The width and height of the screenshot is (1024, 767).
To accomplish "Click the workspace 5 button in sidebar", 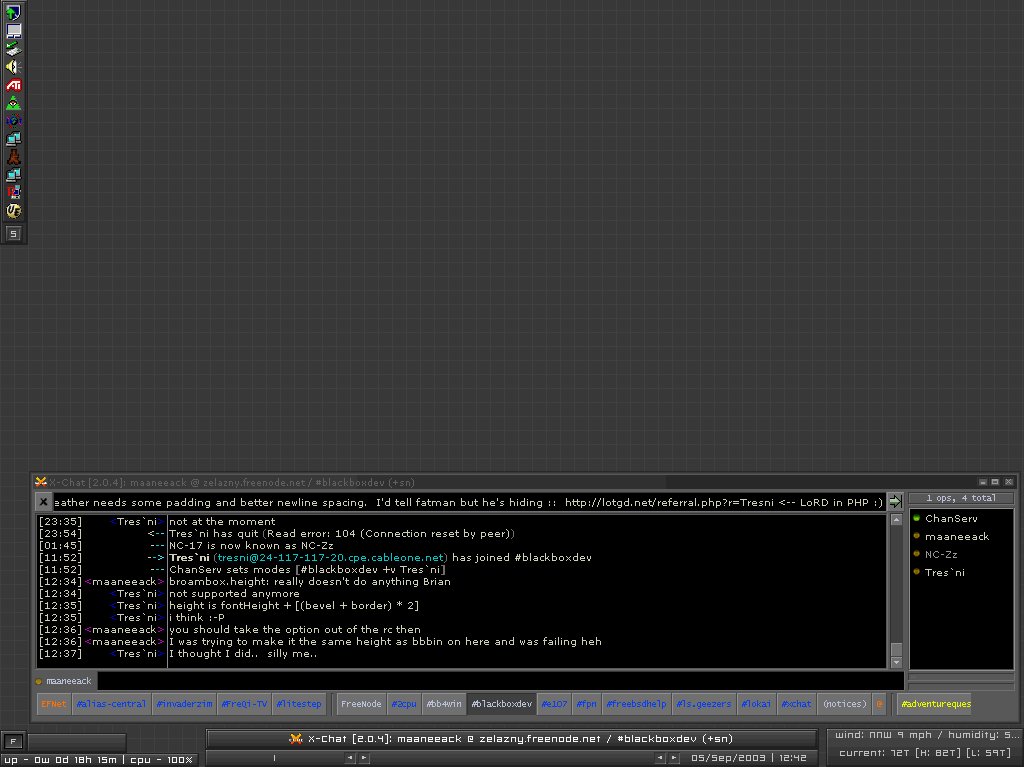I will pyautogui.click(x=13, y=233).
